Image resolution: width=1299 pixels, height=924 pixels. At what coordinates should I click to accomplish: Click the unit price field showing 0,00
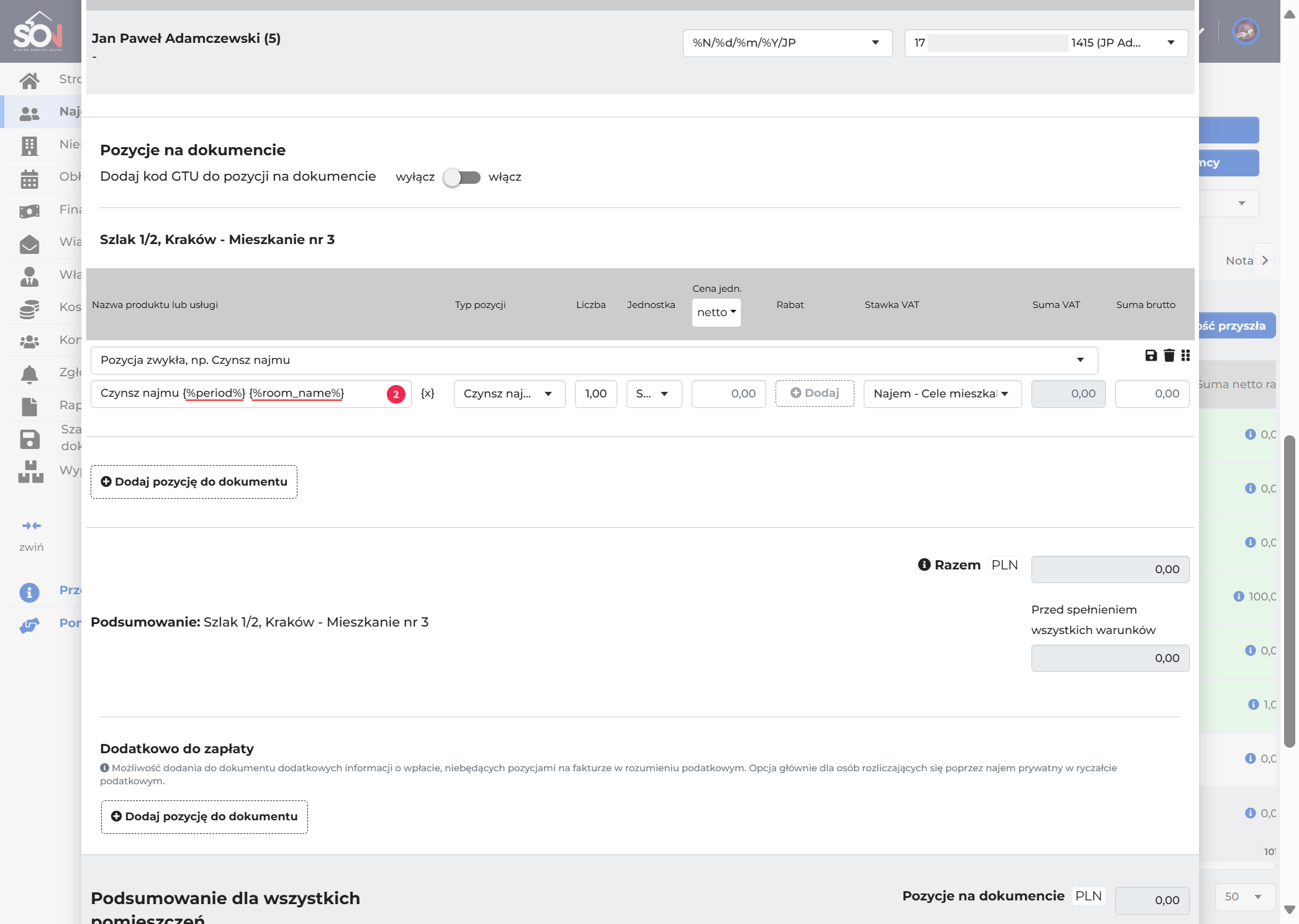pos(728,394)
